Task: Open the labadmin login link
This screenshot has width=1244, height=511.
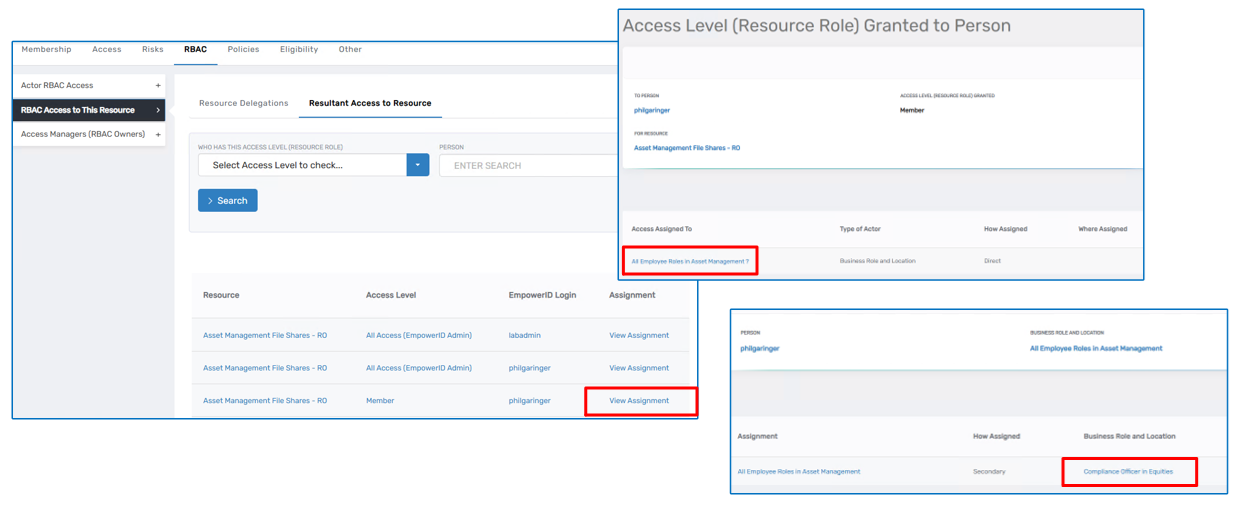Action: pos(527,336)
